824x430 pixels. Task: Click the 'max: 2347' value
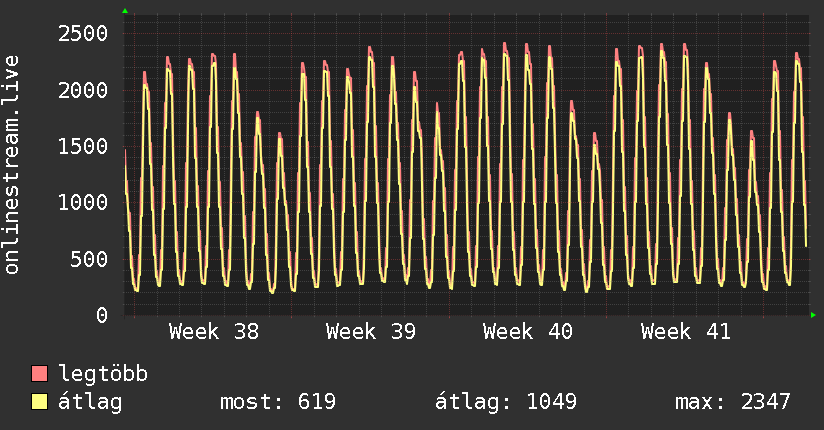[733, 402]
